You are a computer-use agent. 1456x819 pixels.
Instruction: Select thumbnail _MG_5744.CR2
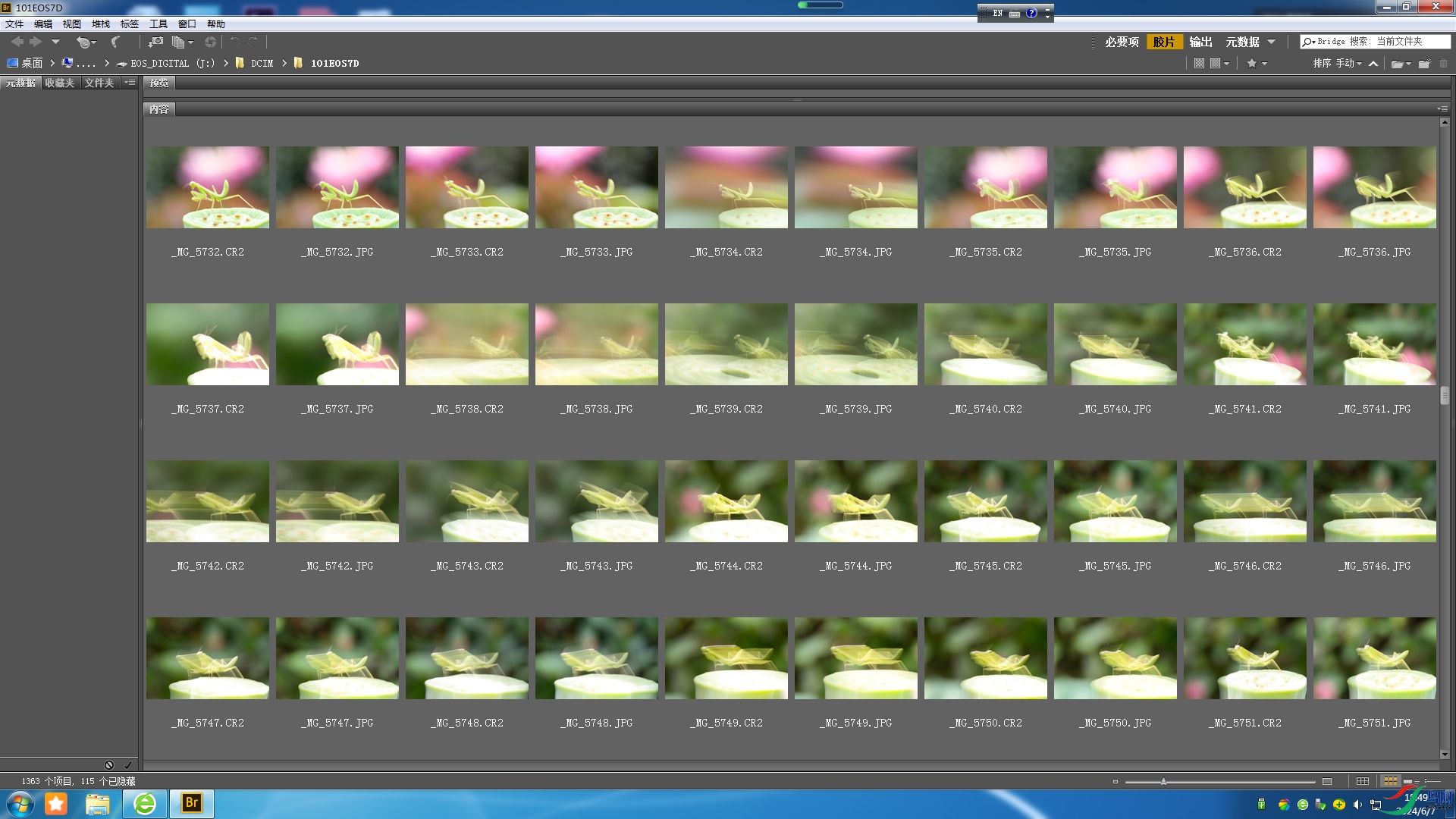[x=726, y=501]
